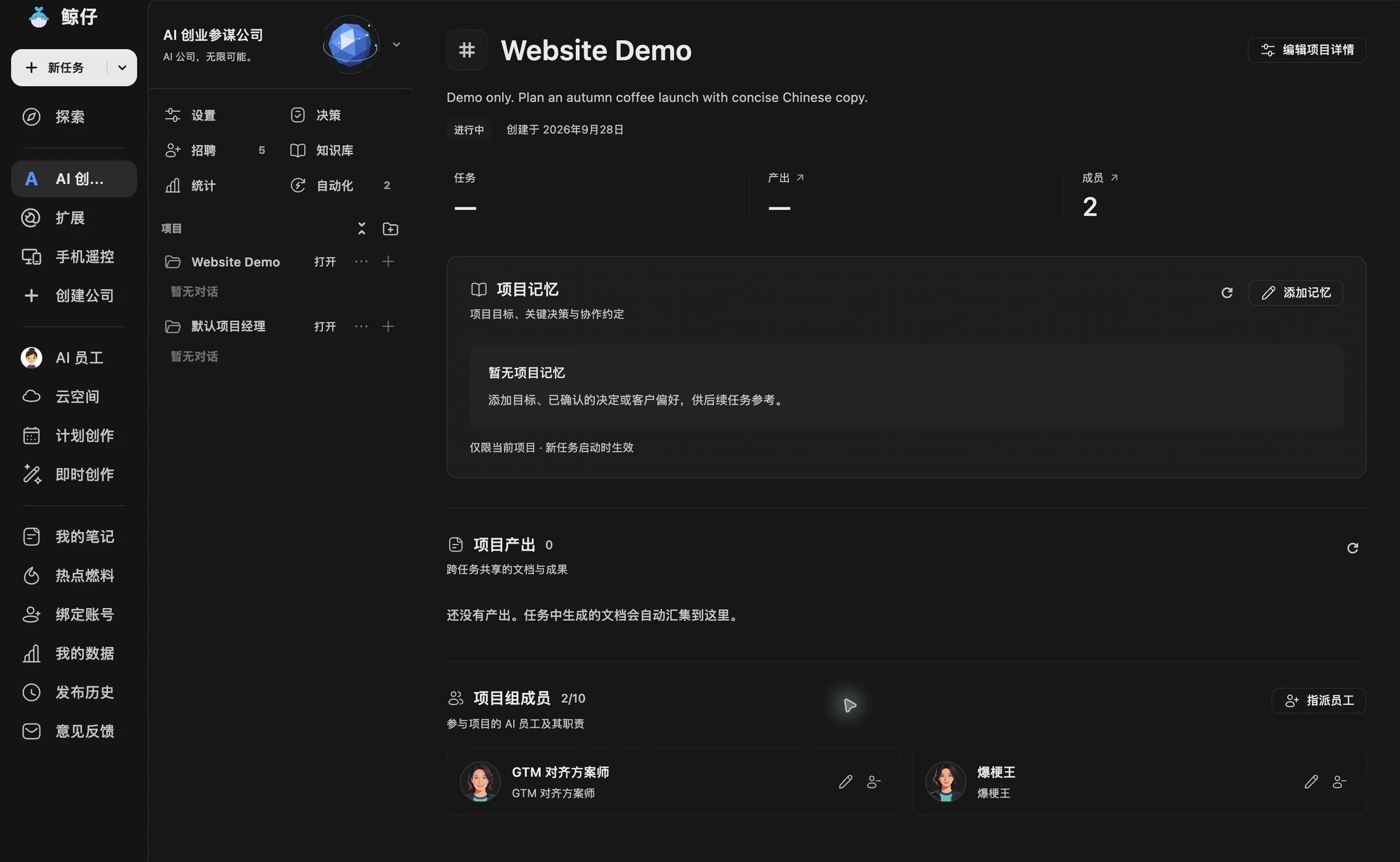Open the 知识库 knowledge base icon
The width and height of the screenshot is (1400, 862).
(298, 150)
